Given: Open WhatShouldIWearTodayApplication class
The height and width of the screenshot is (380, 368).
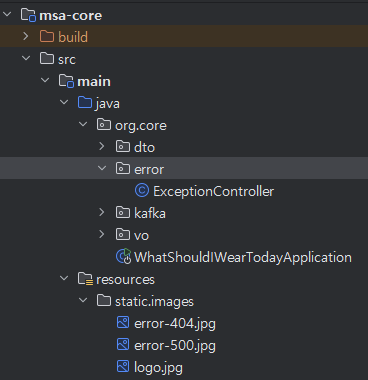Looking at the screenshot, I should pos(243,257).
